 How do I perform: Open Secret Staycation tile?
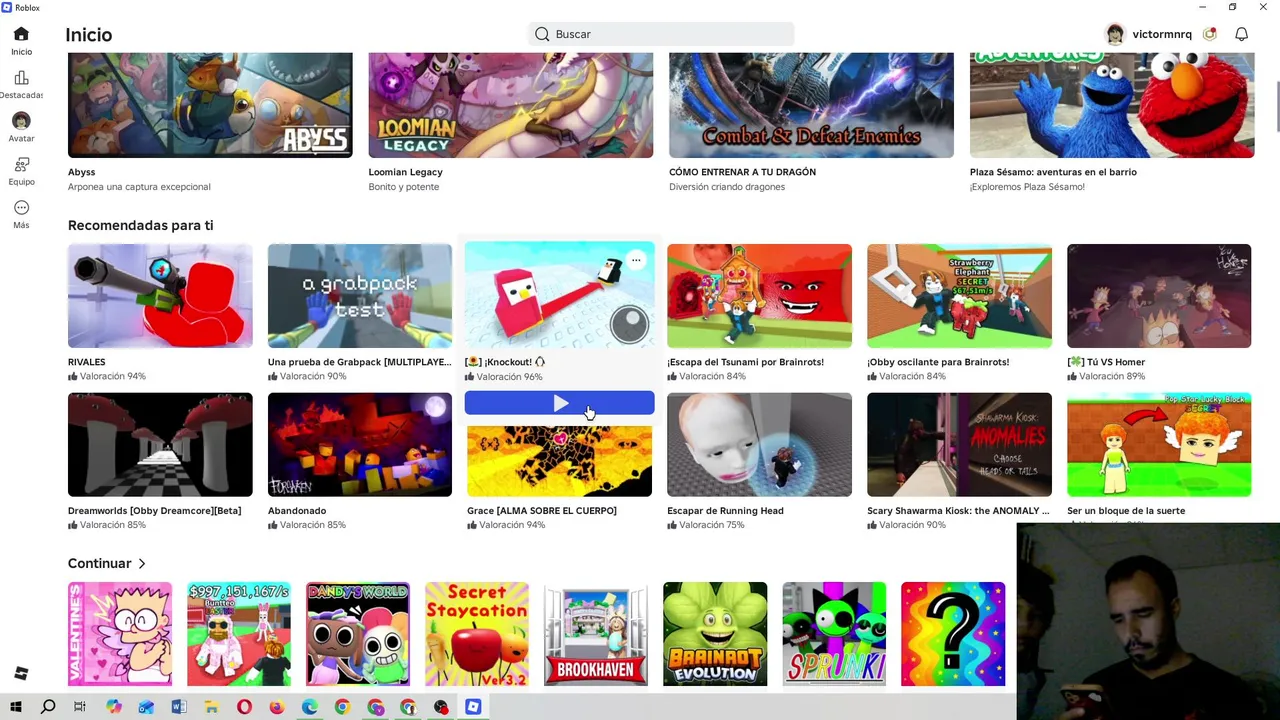[x=477, y=634]
